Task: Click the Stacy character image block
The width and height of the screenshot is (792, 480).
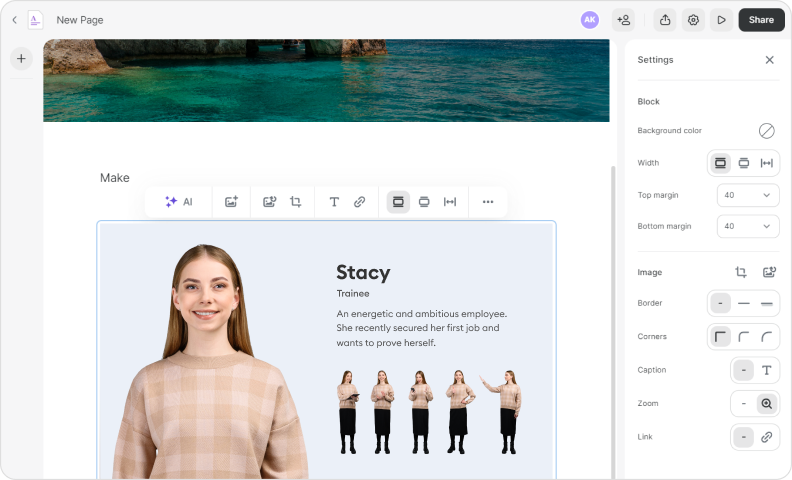Action: pos(326,350)
